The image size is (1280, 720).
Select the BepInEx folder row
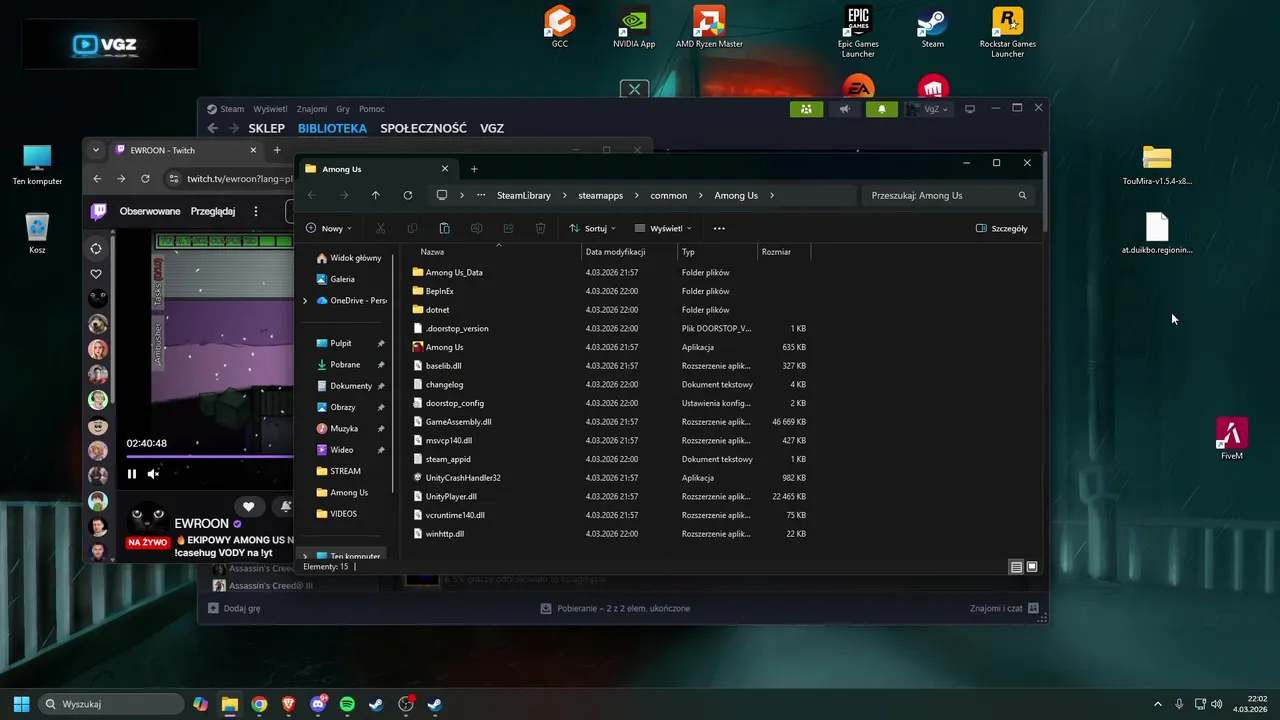(x=610, y=291)
